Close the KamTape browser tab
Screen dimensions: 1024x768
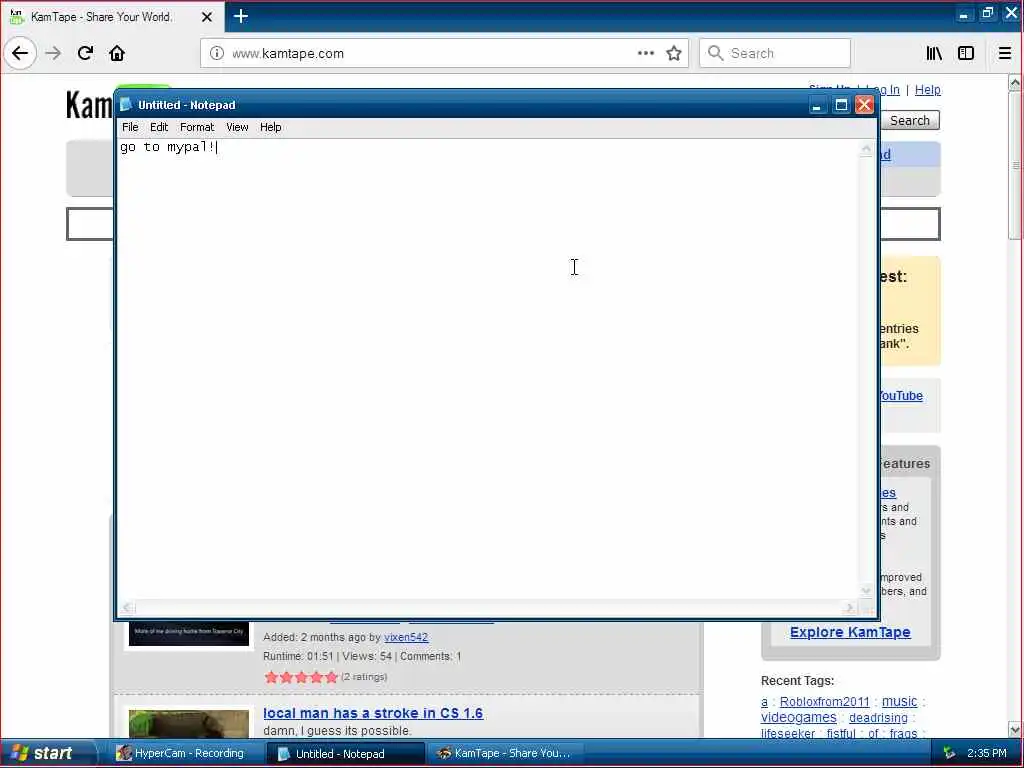[207, 17]
